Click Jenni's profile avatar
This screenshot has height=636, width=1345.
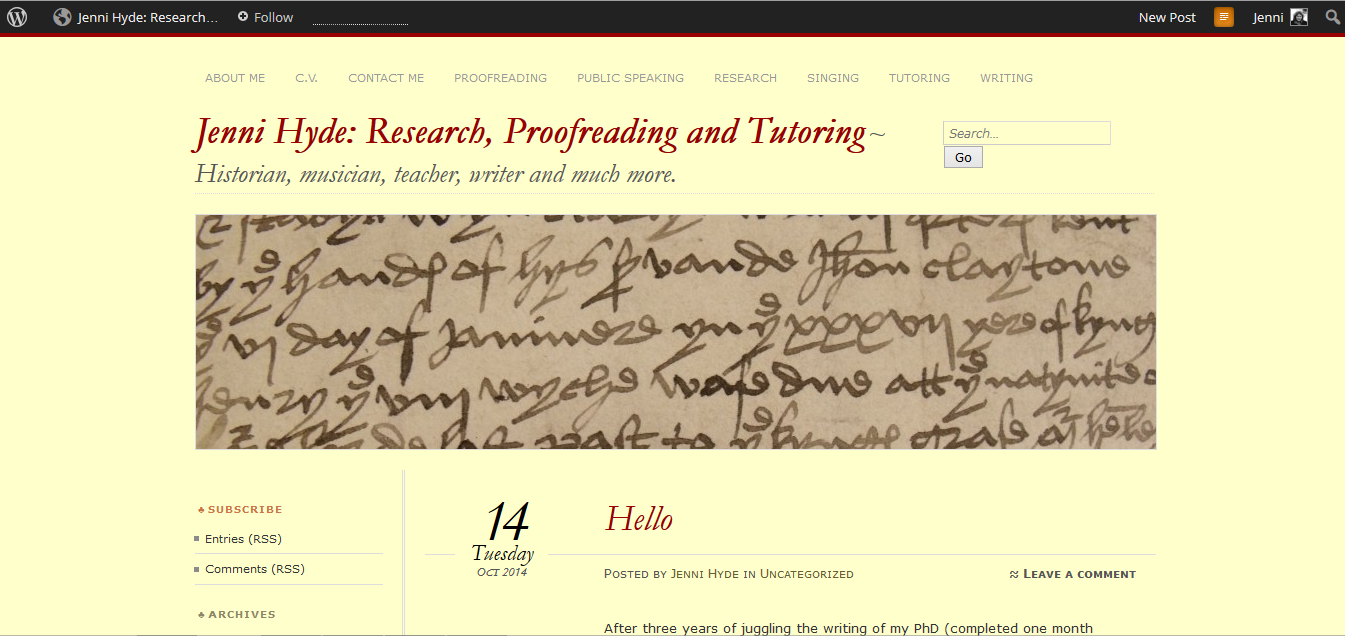pos(1299,17)
